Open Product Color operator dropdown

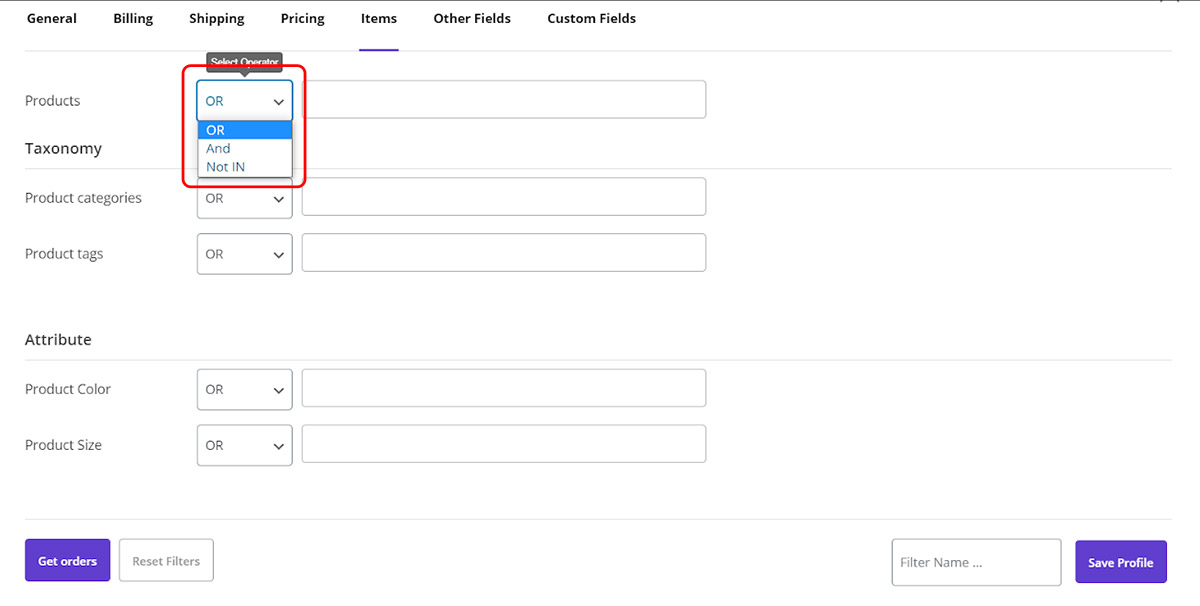245,389
